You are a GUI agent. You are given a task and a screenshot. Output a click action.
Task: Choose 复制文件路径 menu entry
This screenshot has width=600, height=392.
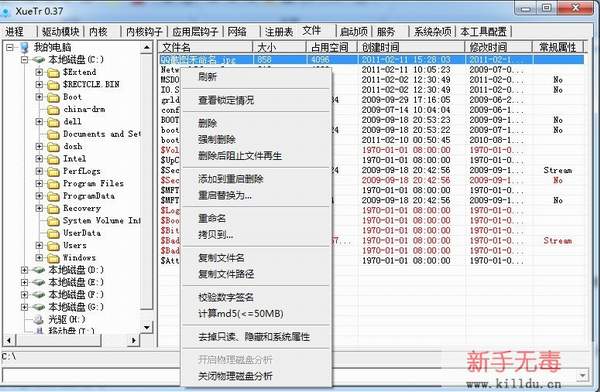point(256,274)
